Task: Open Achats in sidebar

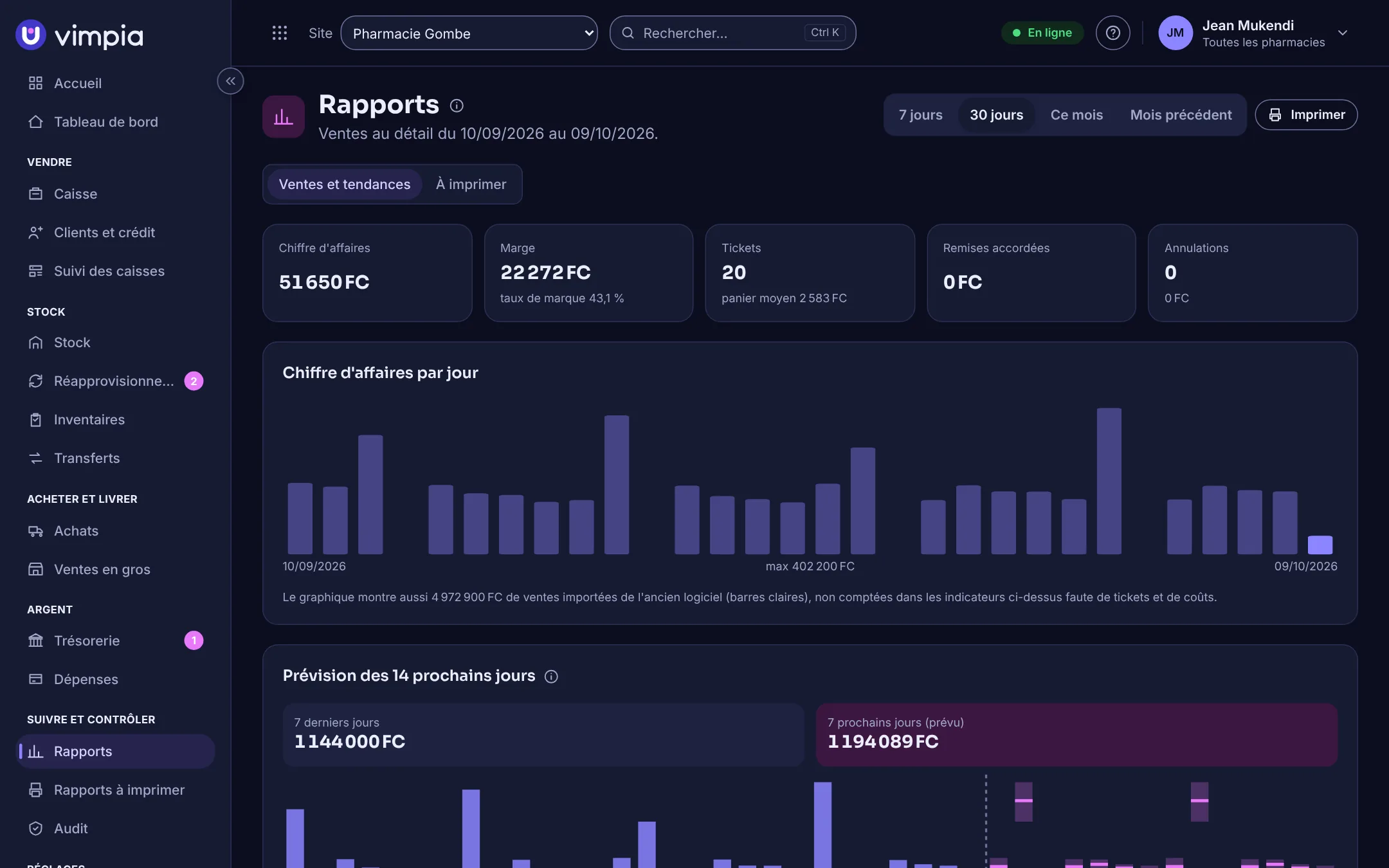Action: click(115, 530)
